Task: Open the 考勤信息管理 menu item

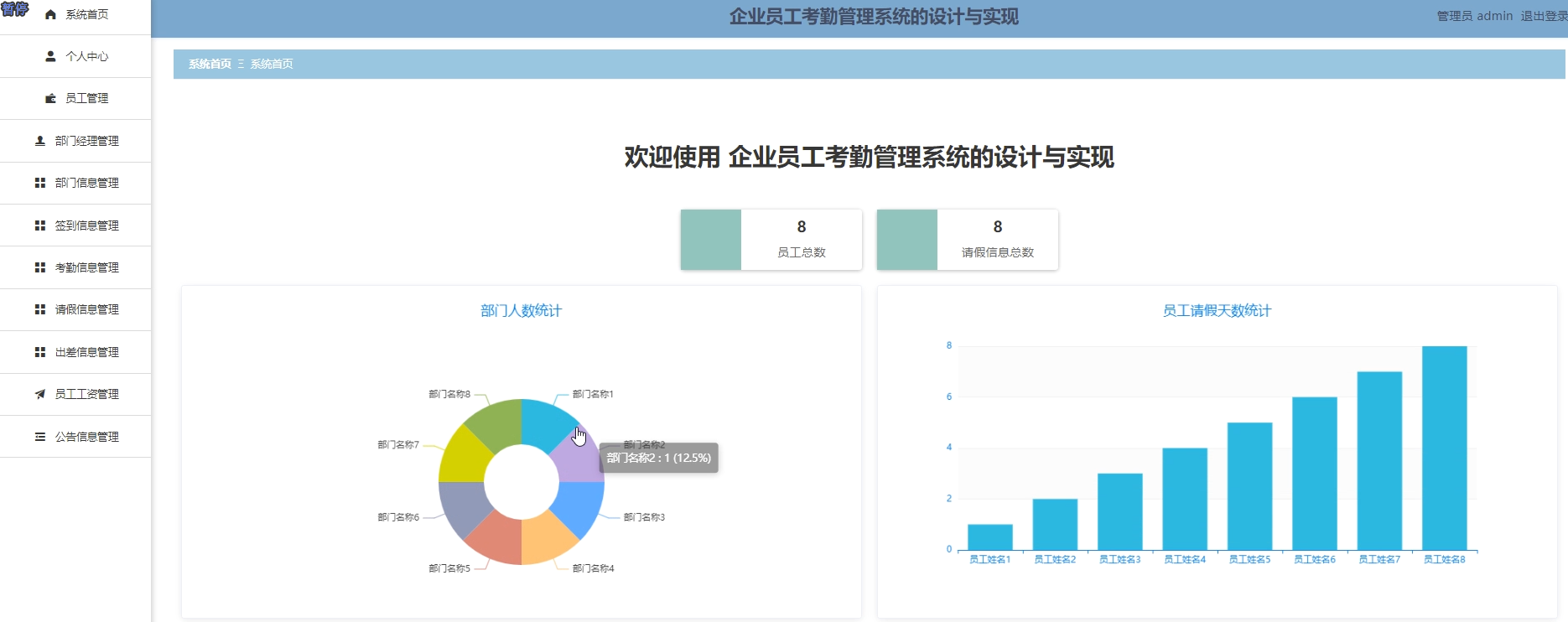Action: 75,267
